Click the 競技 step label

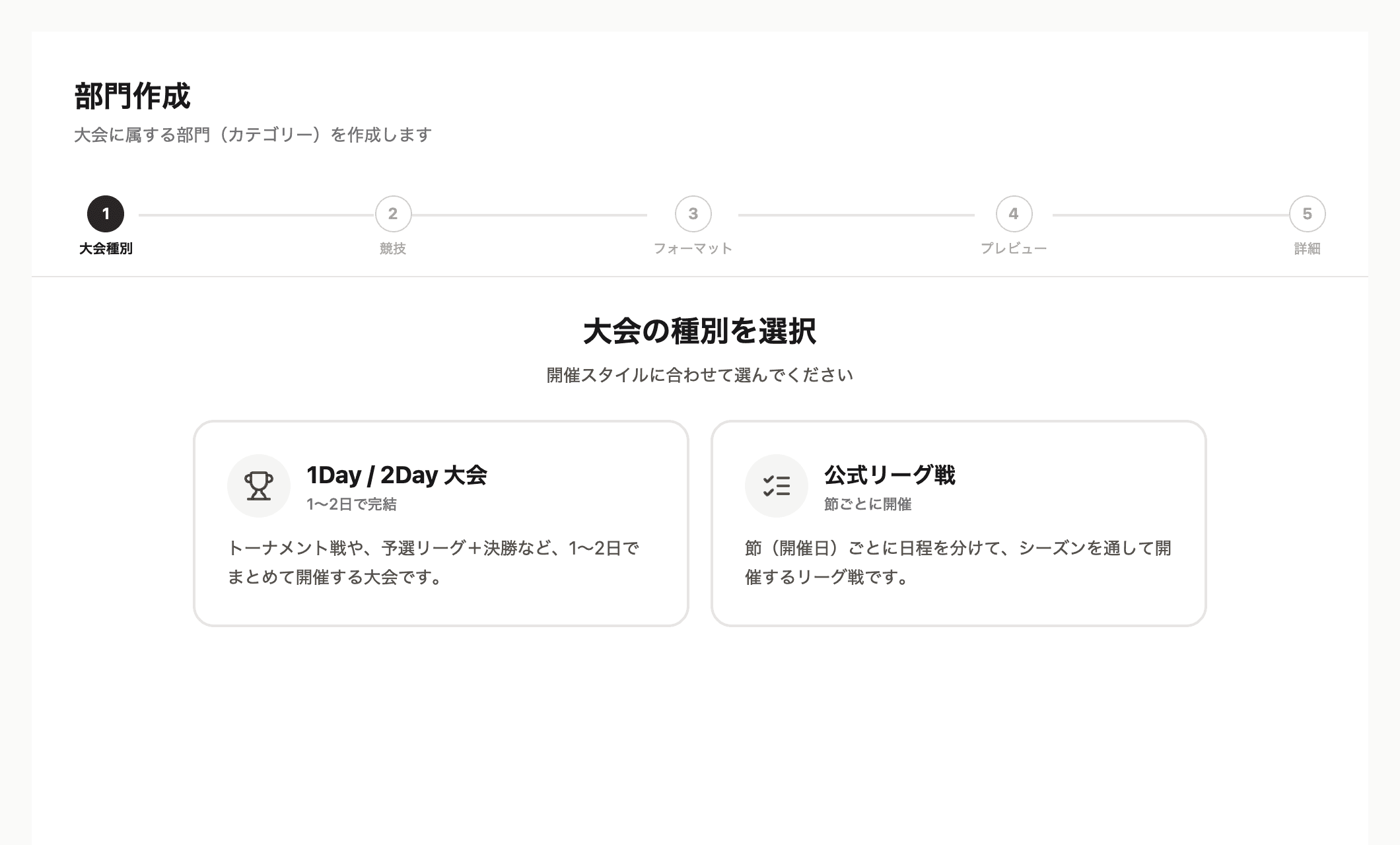[393, 249]
